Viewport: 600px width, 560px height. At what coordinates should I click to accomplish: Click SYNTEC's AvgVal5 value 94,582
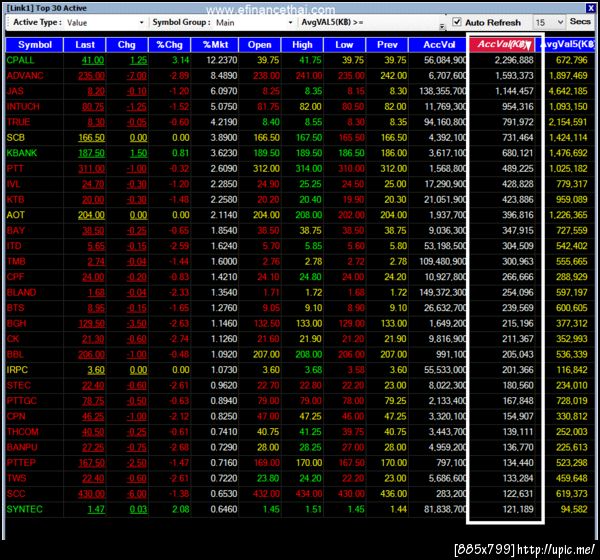(x=574, y=510)
